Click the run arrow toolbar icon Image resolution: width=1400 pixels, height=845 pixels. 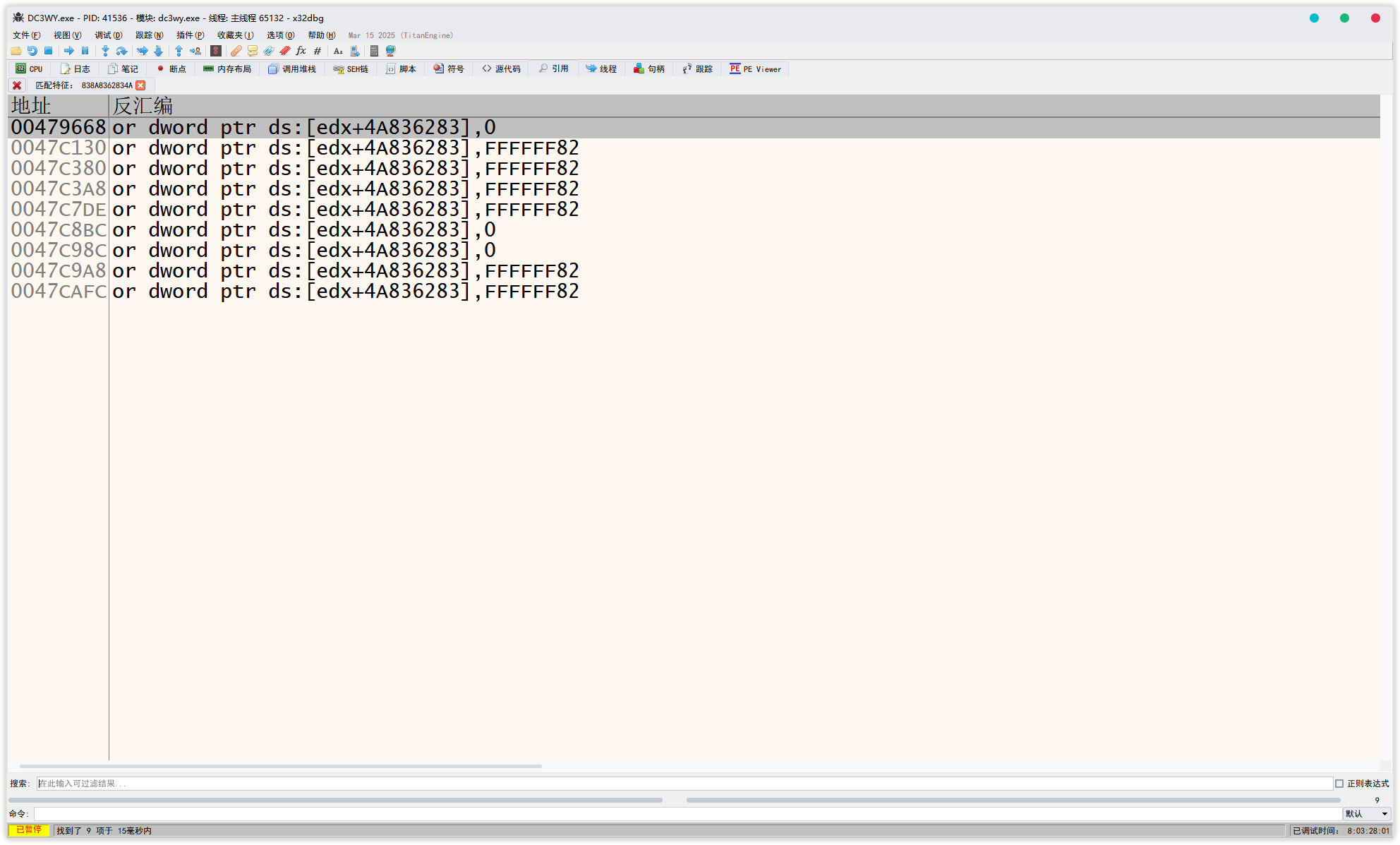tap(68, 51)
